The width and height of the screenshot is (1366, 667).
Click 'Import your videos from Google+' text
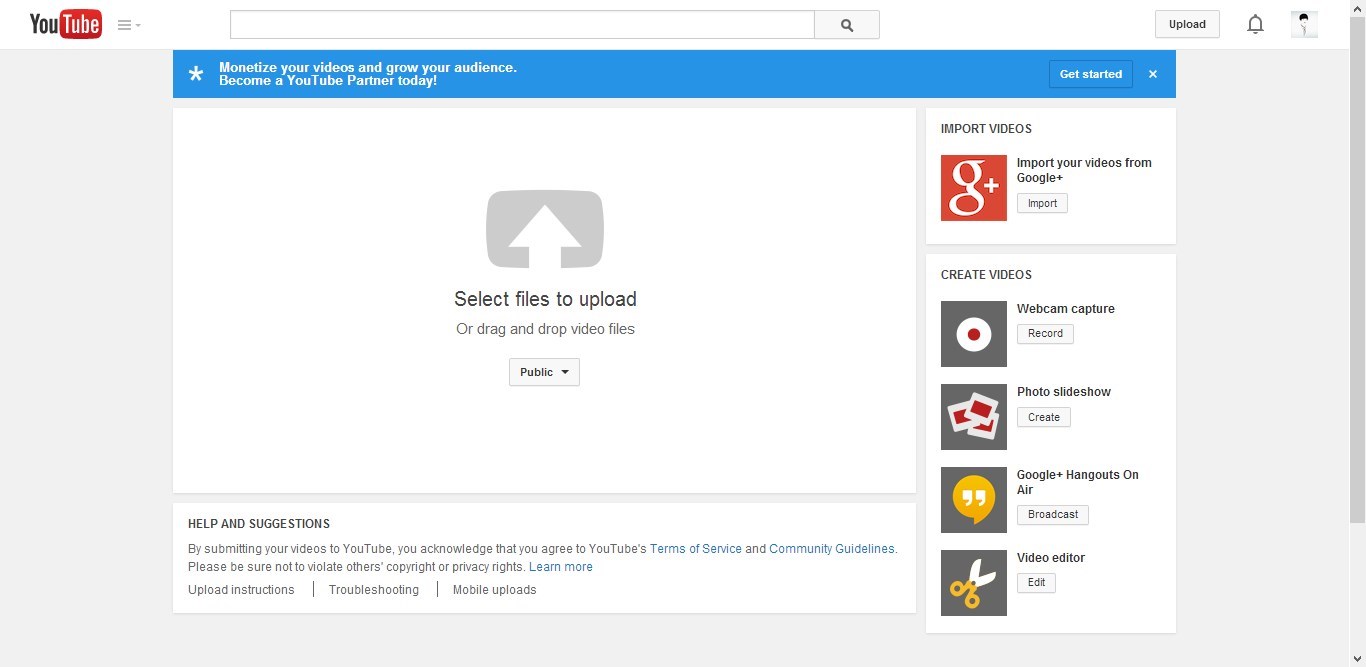coord(1084,170)
